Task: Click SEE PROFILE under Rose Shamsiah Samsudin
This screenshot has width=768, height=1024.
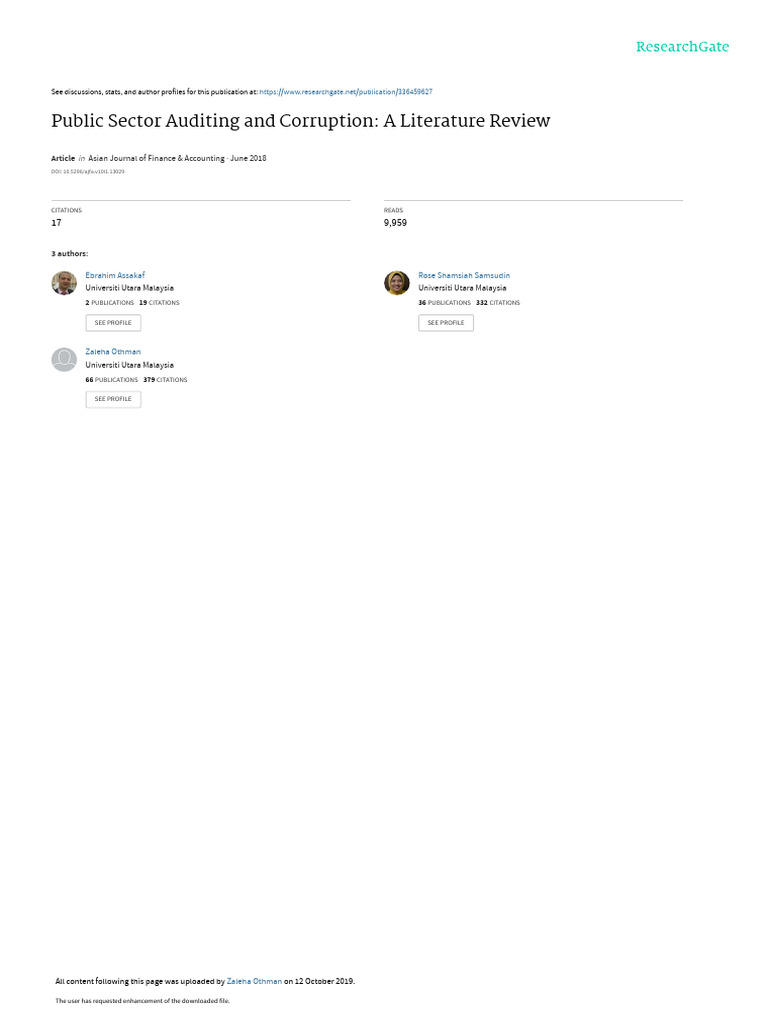Action: 446,323
